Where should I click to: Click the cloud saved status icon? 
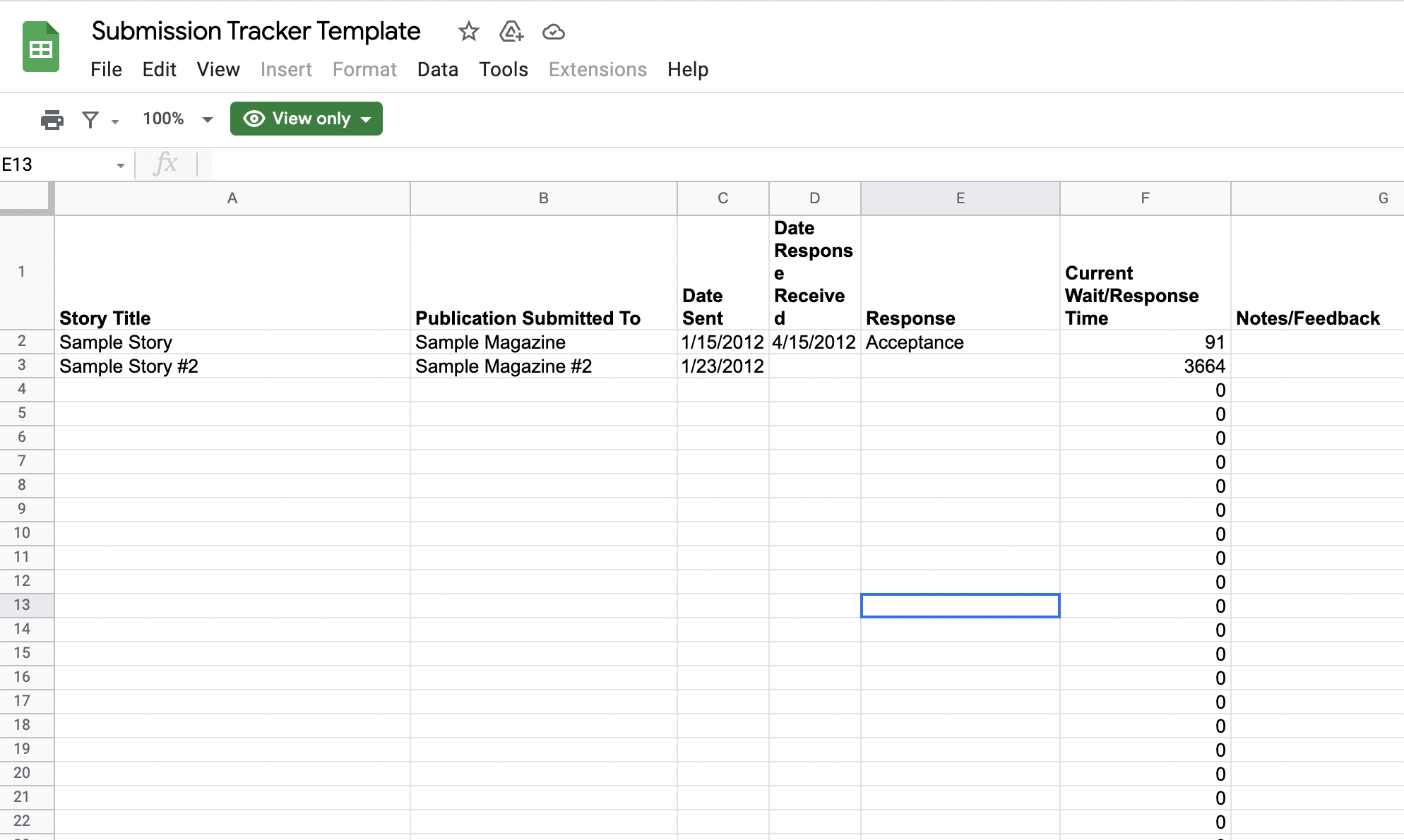point(553,32)
